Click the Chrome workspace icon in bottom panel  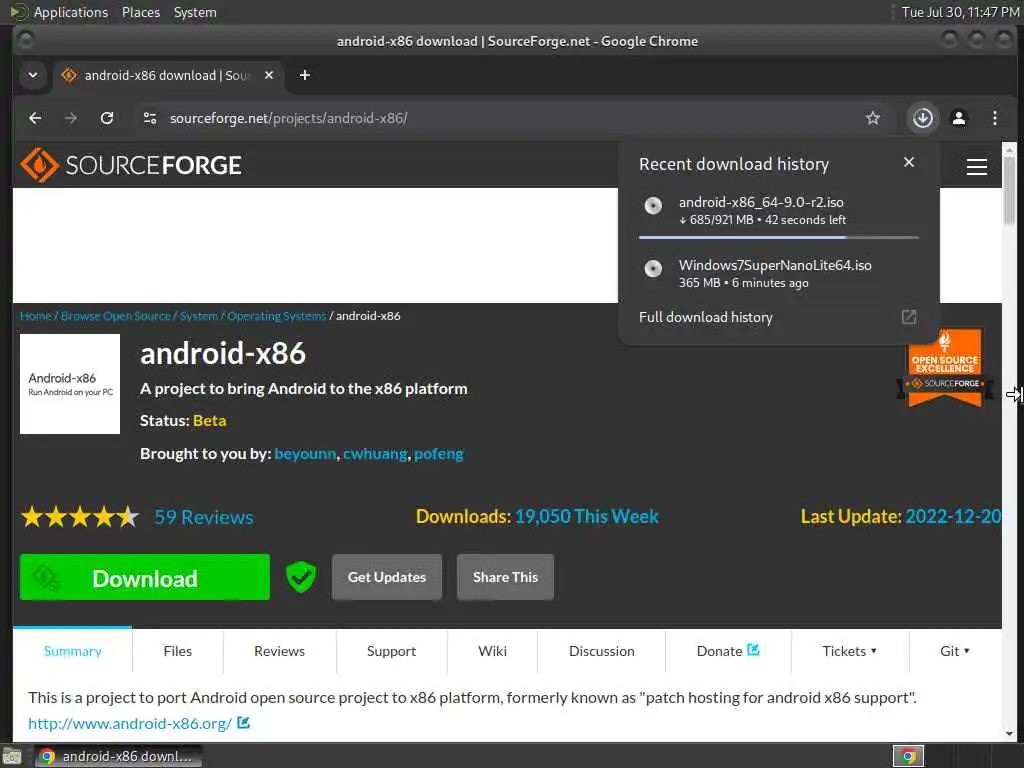coord(908,756)
